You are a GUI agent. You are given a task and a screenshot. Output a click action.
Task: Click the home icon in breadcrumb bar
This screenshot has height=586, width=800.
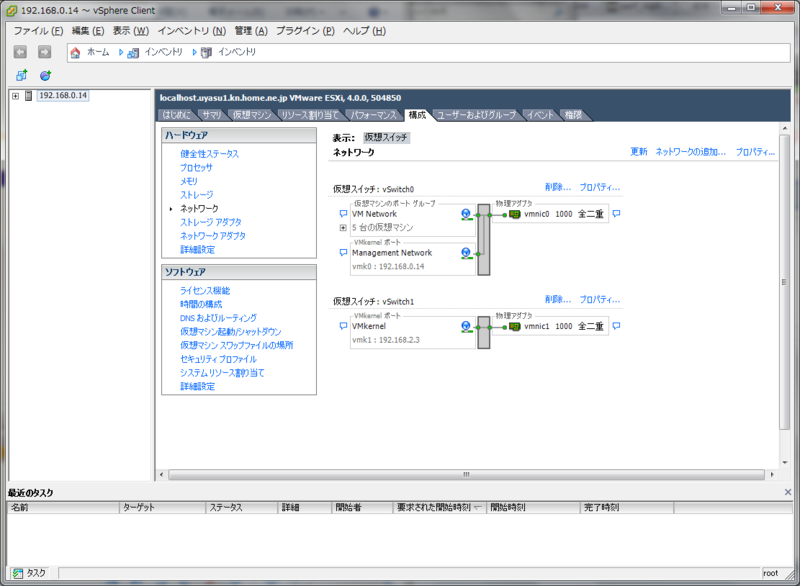point(76,53)
